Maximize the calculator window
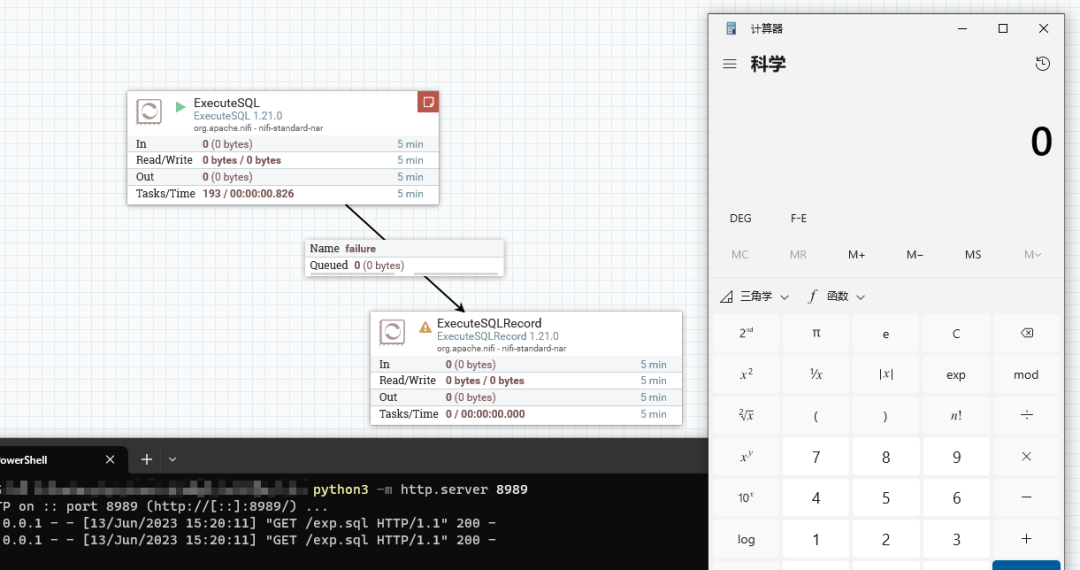The image size is (1080, 570). (1003, 28)
